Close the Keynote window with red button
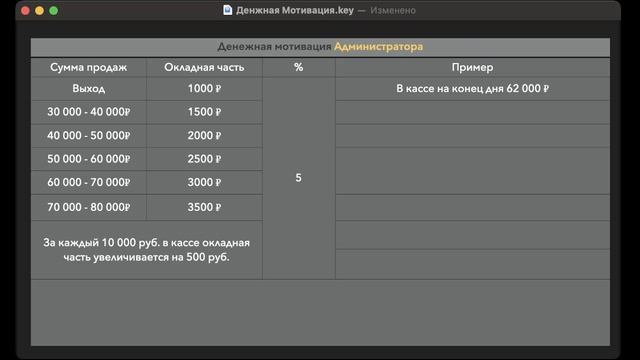This screenshot has height=360, width=640. click(x=25, y=11)
